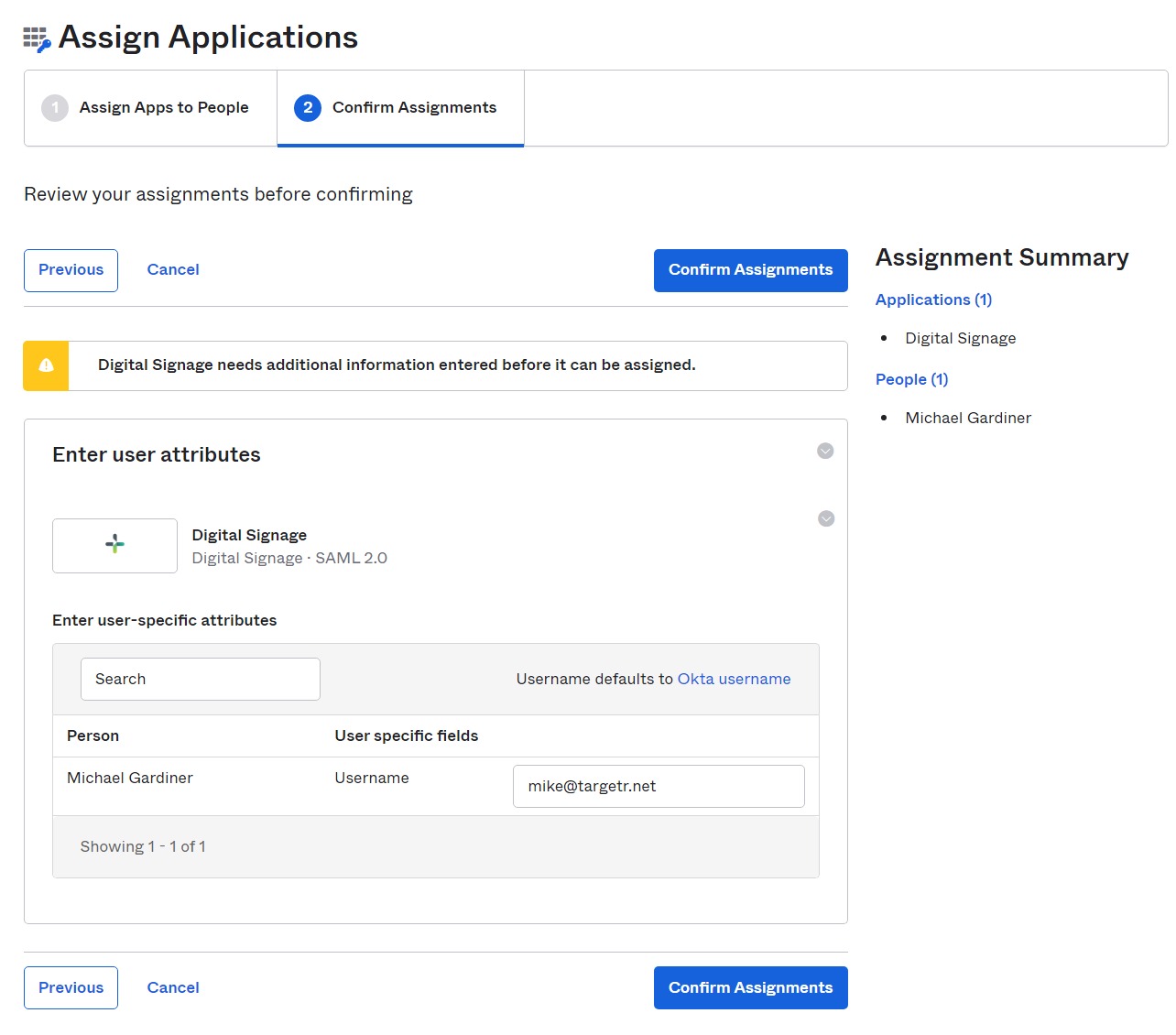
Task: Open the Assign Apps to People step
Action: click(151, 108)
